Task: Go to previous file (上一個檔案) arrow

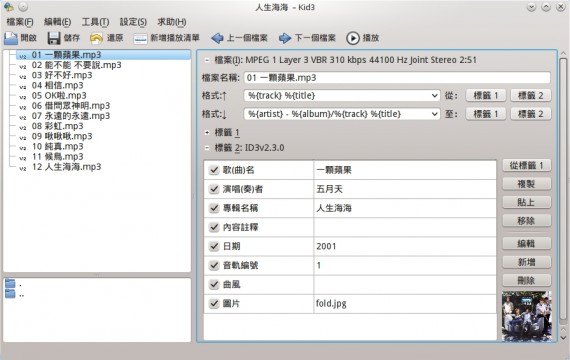Action: [x=217, y=38]
